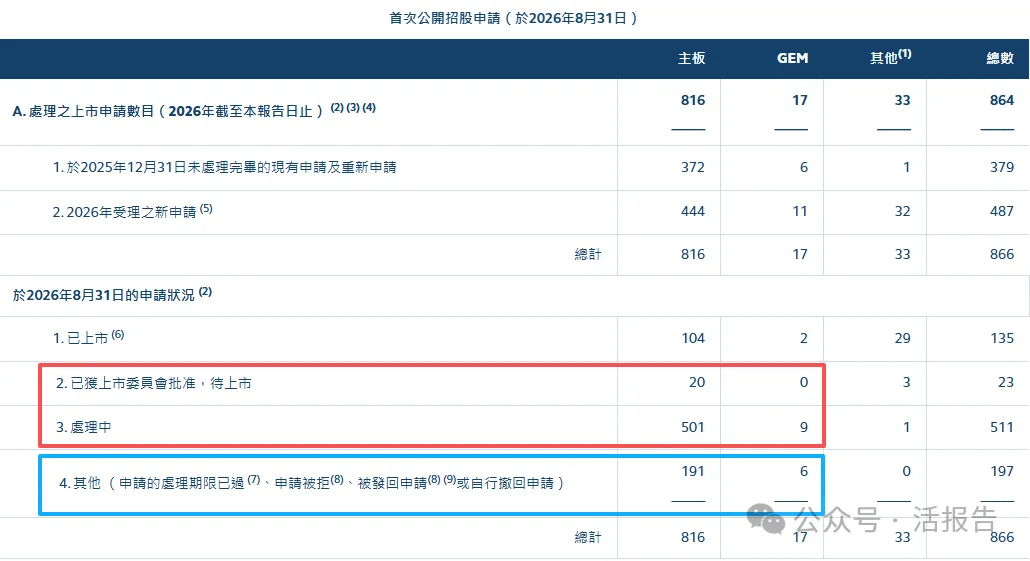
Task: Click the WeChat logo in the watermark
Action: [x=766, y=518]
